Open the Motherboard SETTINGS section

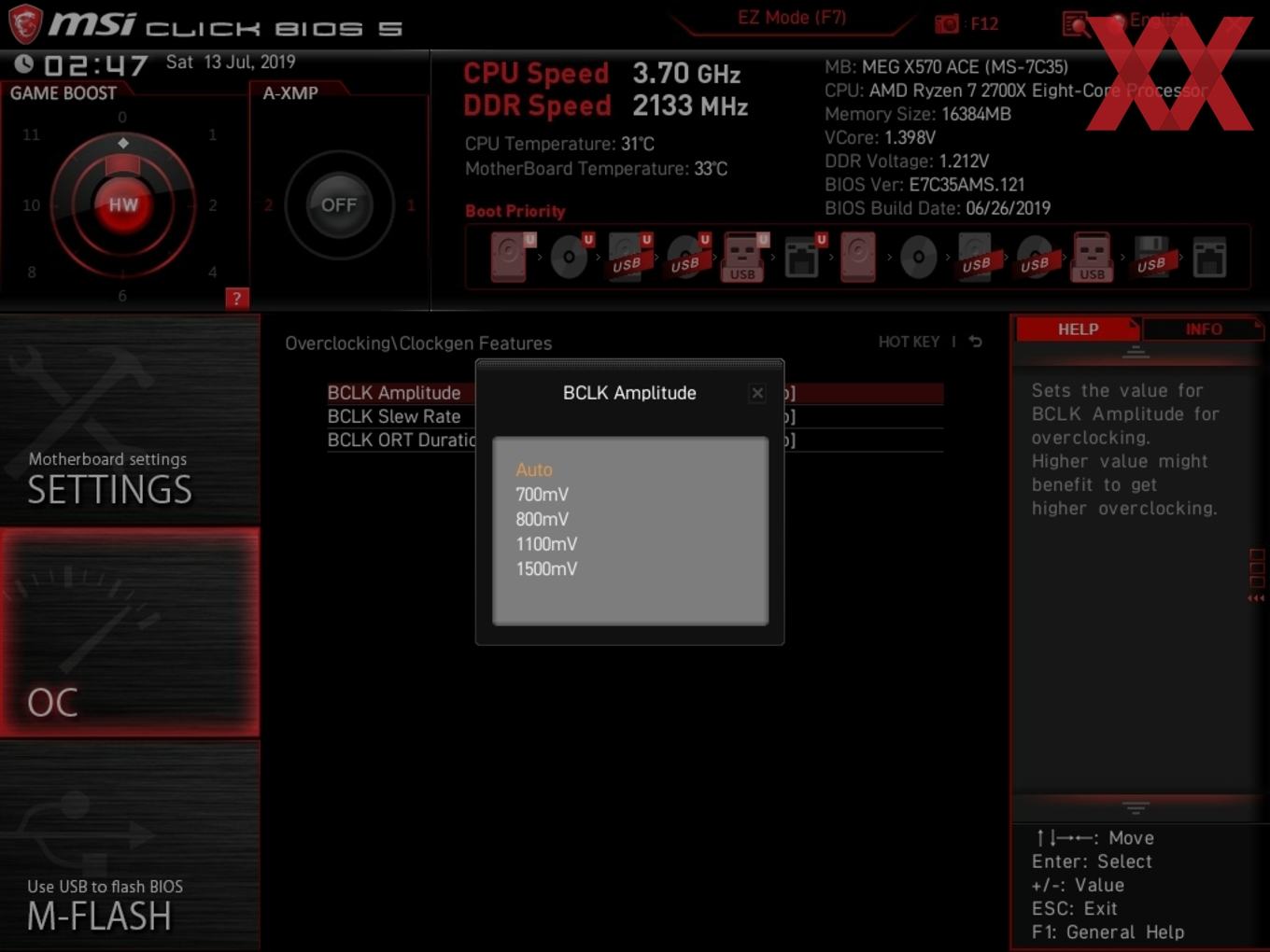(130, 419)
